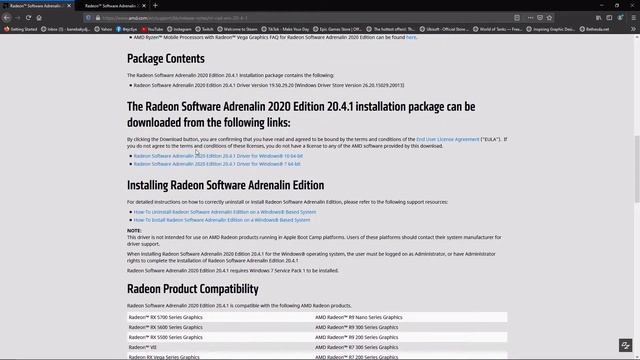Open Twitch bookmark
The height and width of the screenshot is (360, 640).
204,29
